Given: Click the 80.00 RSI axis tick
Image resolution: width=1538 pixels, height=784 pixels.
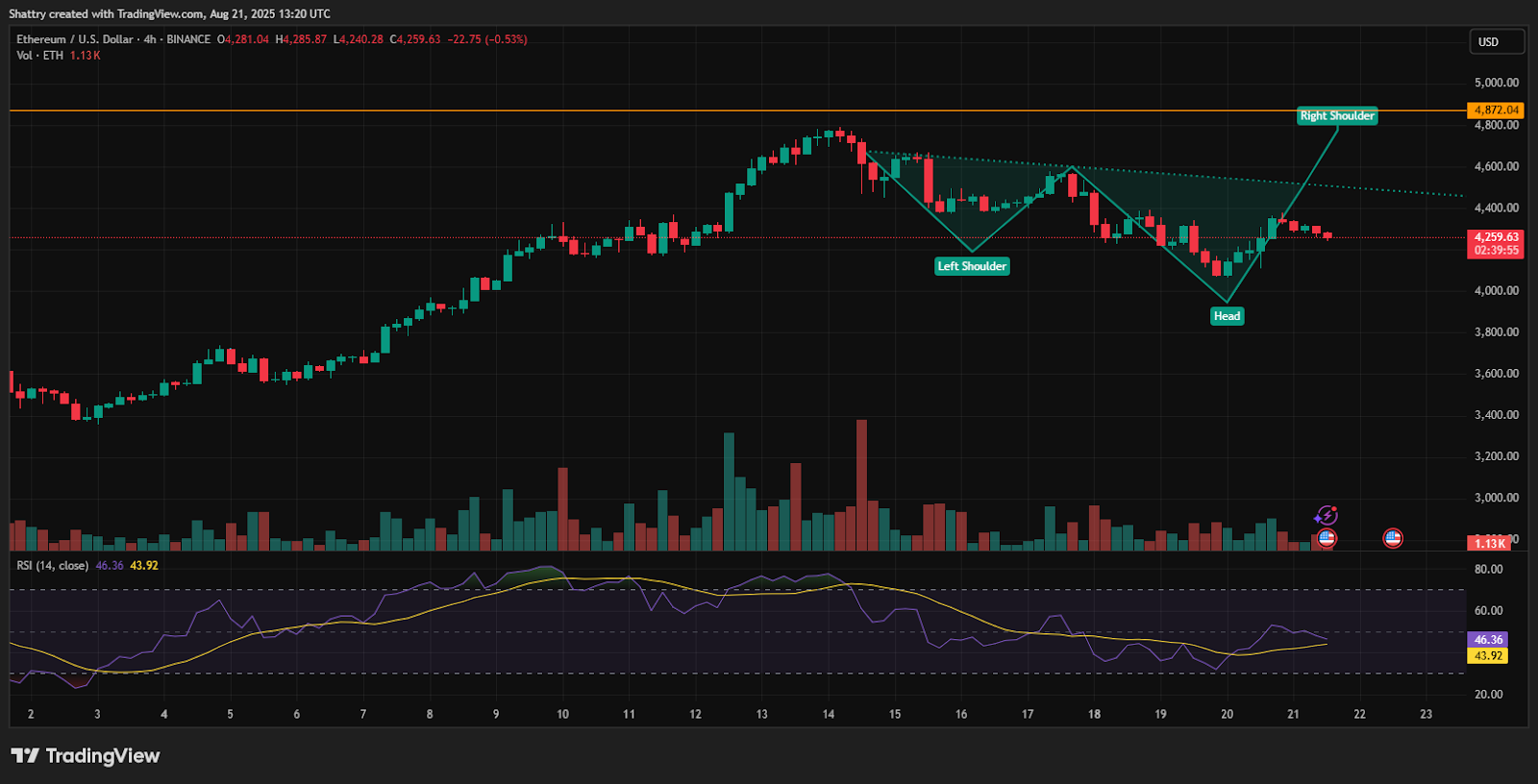Looking at the screenshot, I should pyautogui.click(x=1489, y=570).
